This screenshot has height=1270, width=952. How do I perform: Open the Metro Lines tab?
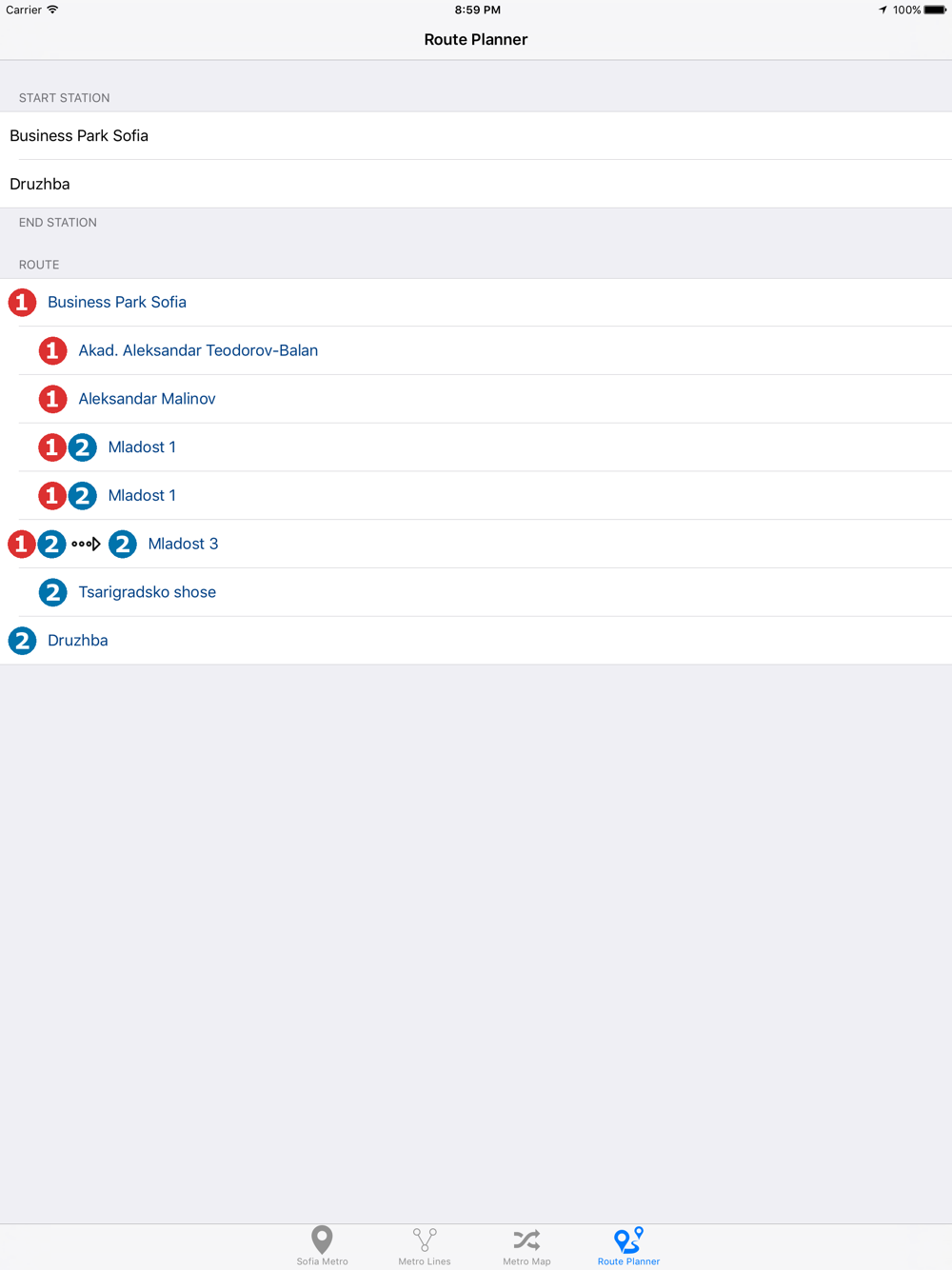pos(425,1246)
